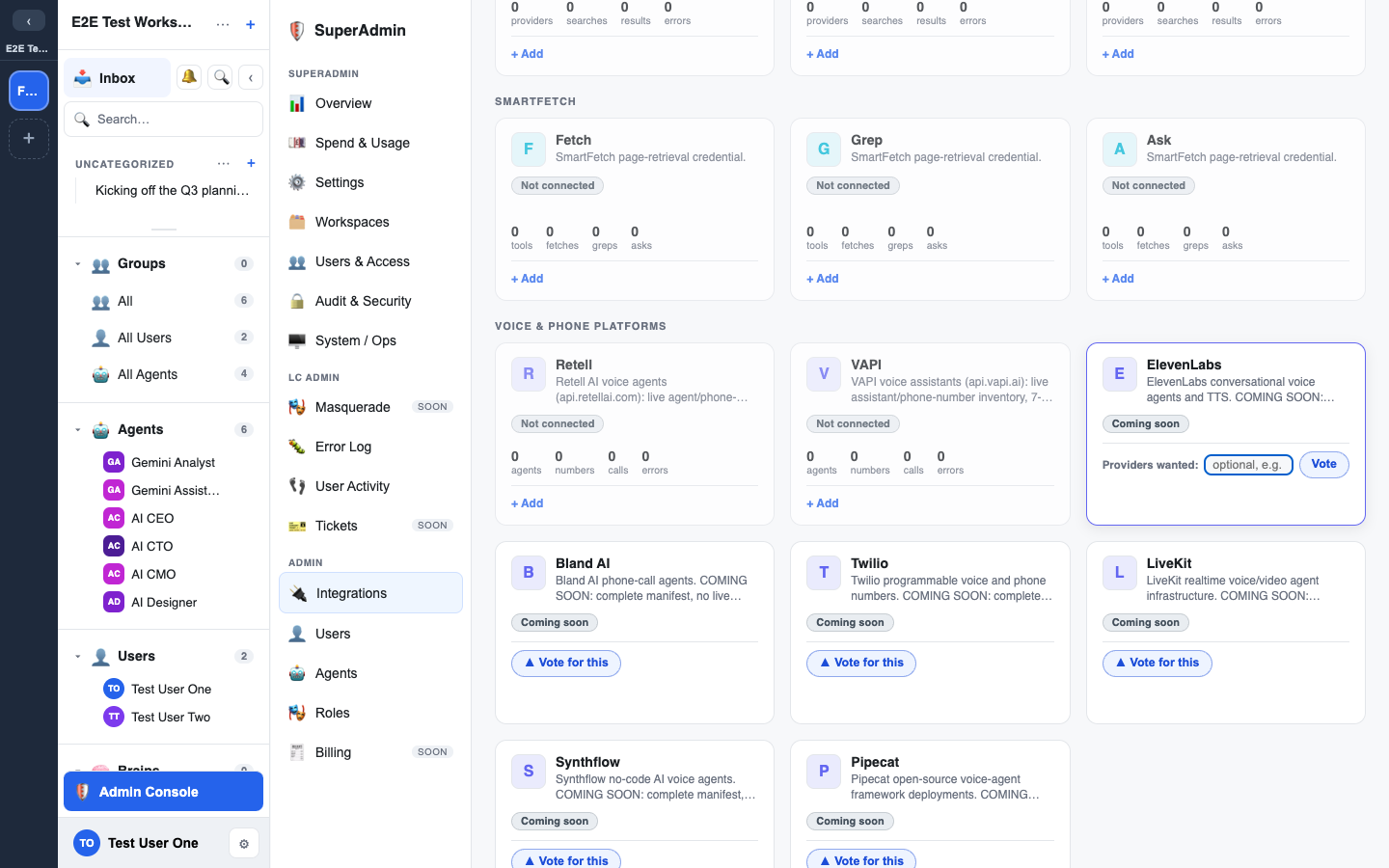
Task: Vote for the Twilio integration
Action: click(861, 664)
